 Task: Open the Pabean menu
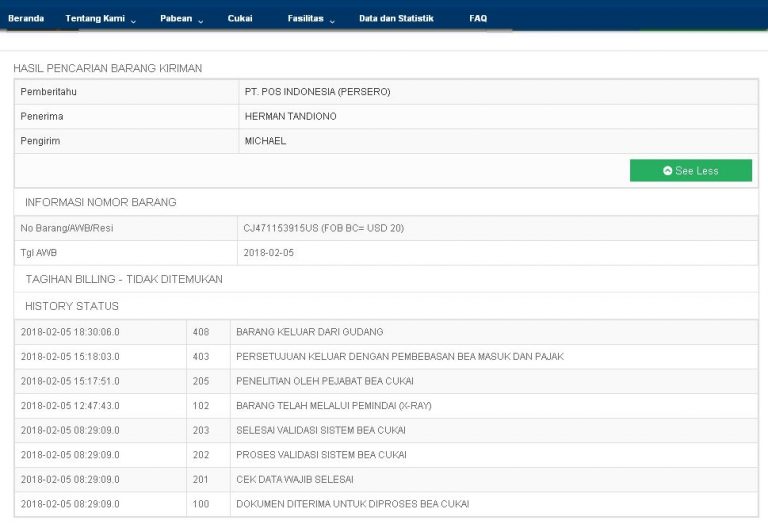tap(176, 18)
